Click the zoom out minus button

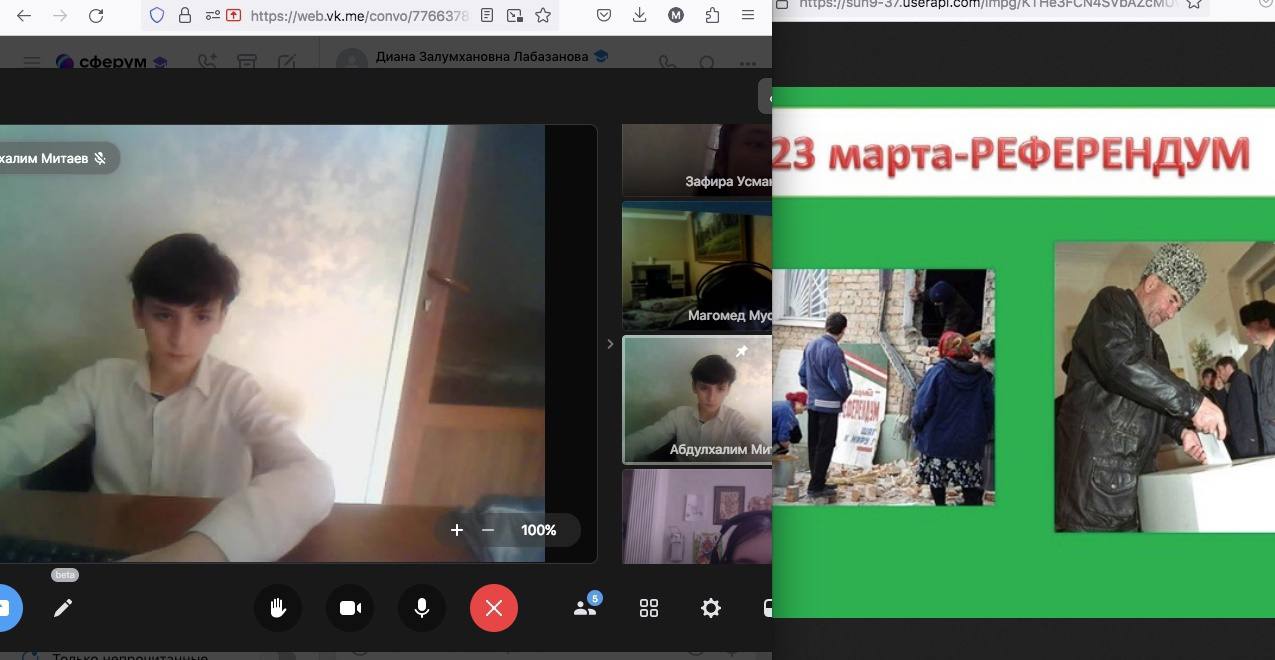tap(488, 530)
